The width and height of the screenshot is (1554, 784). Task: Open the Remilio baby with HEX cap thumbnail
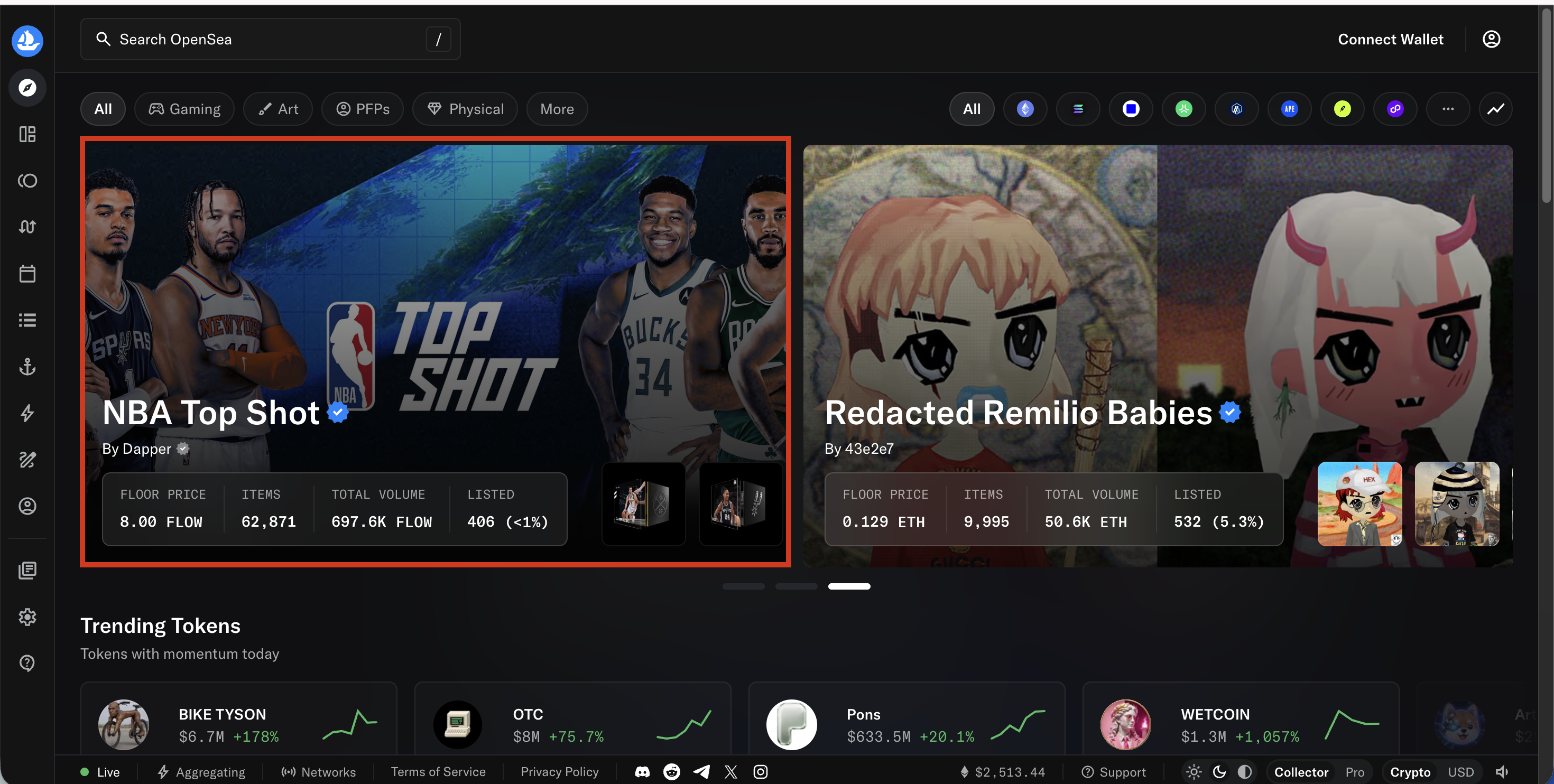[x=1359, y=503]
